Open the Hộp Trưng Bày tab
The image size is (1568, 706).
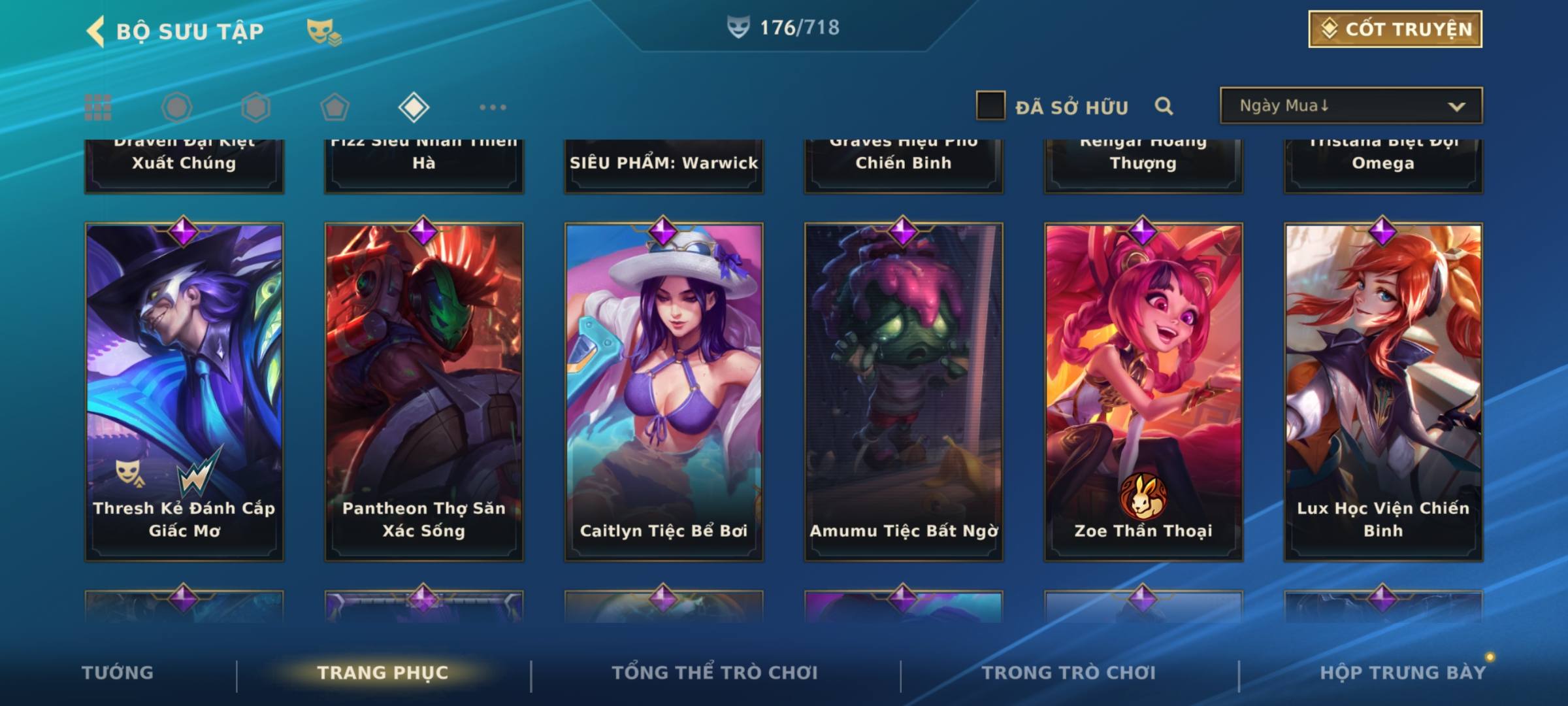tap(1403, 673)
